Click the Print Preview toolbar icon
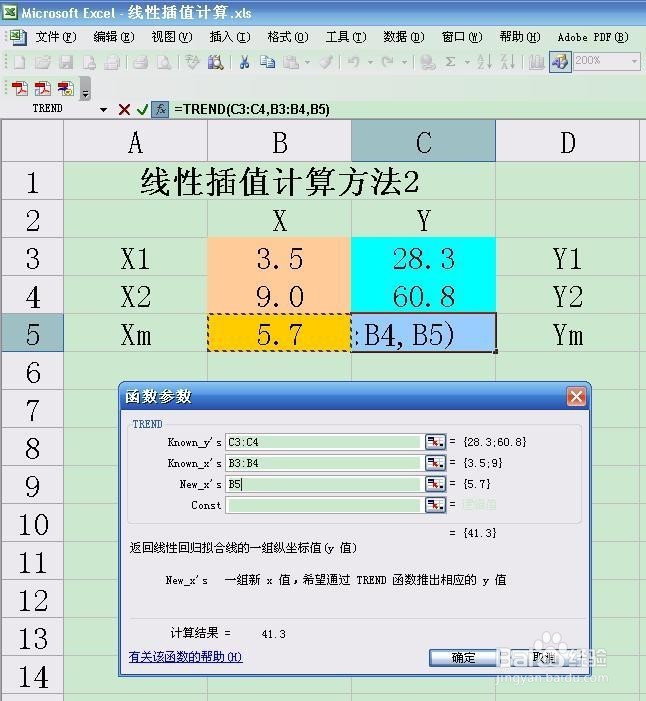This screenshot has width=646, height=701. 164,62
